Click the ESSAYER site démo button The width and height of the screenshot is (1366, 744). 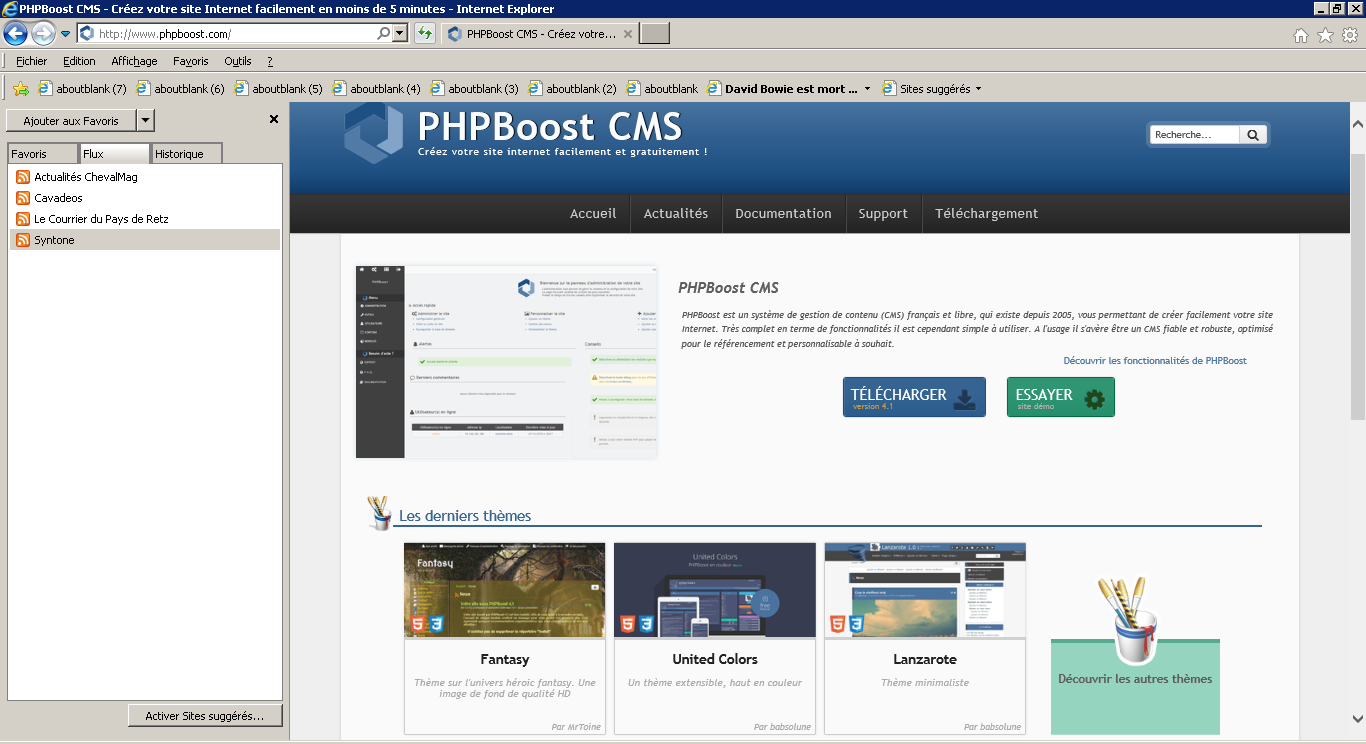1060,397
